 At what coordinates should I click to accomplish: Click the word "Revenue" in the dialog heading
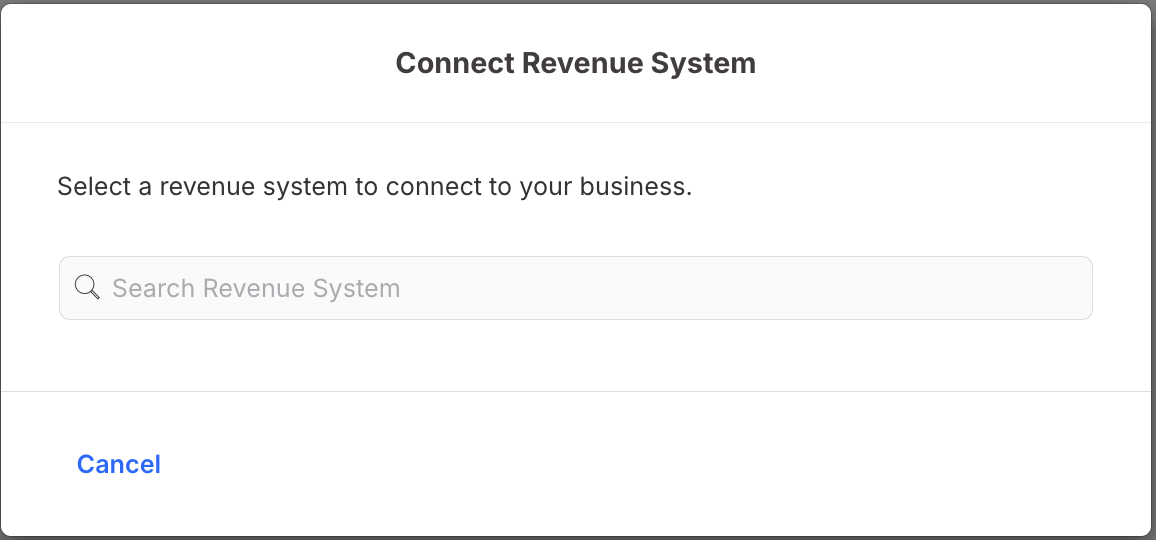pyautogui.click(x=586, y=63)
